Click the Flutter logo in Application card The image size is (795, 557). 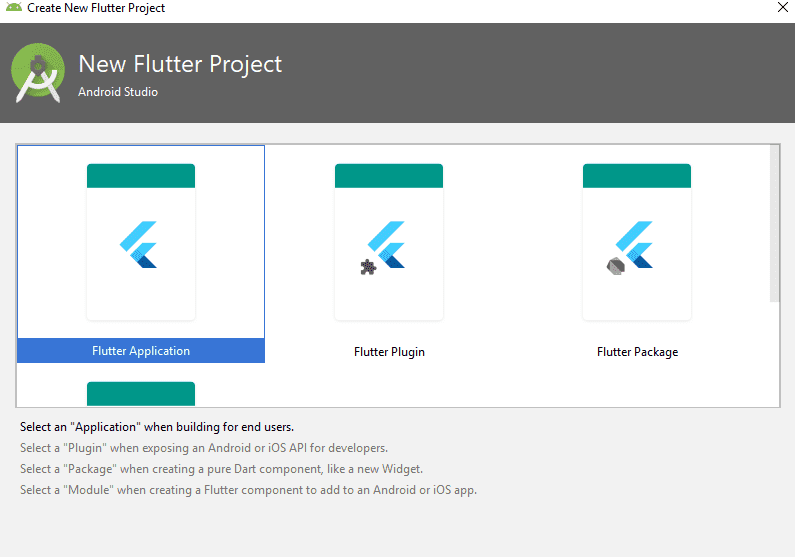pos(138,244)
